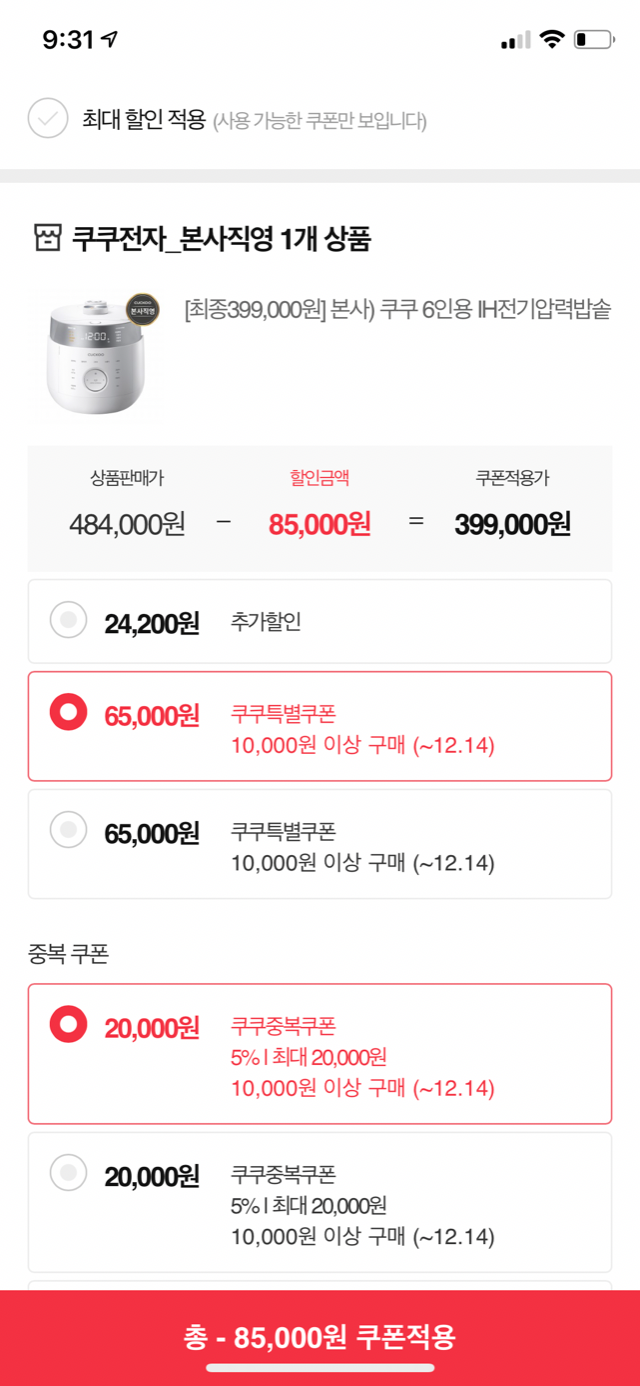
Task: Tap the Wi-Fi status icon
Action: click(551, 40)
